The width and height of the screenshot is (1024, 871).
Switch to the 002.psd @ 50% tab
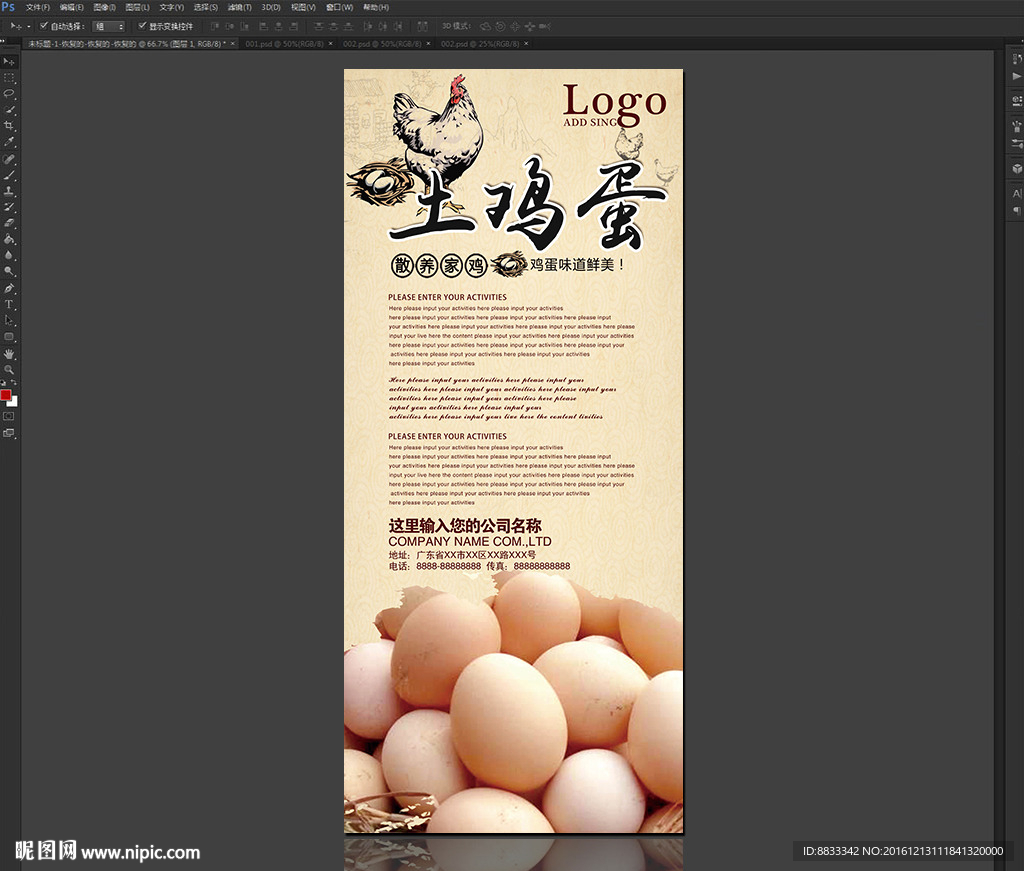tap(382, 44)
